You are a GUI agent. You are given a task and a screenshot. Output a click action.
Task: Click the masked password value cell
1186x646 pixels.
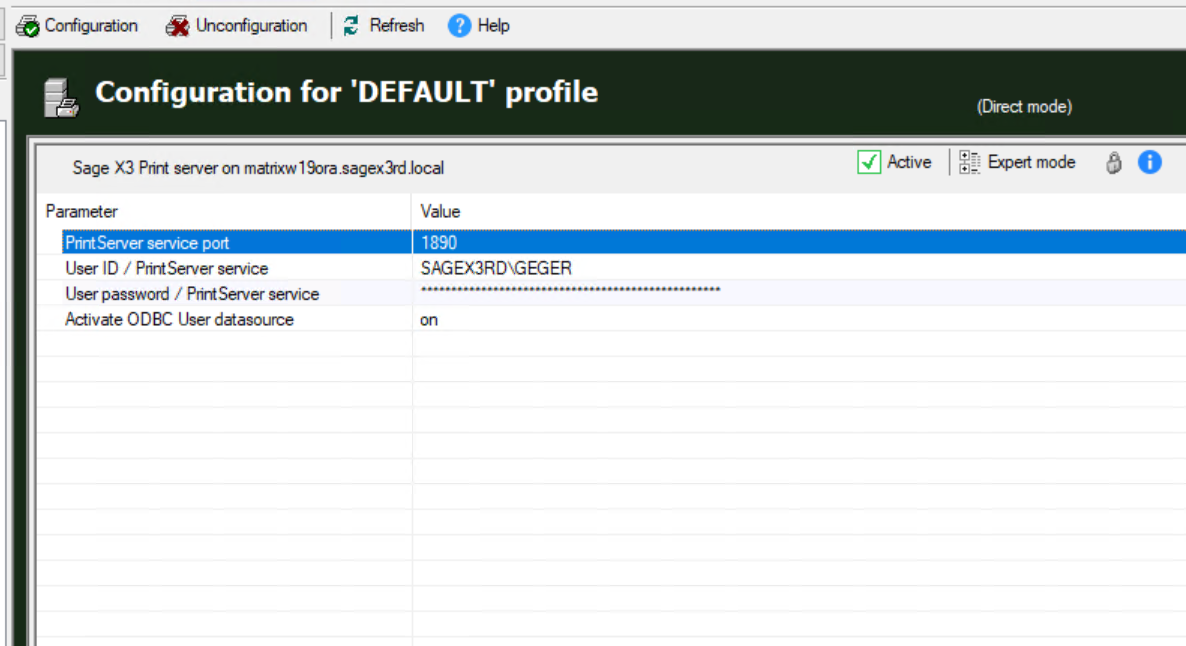click(799, 293)
